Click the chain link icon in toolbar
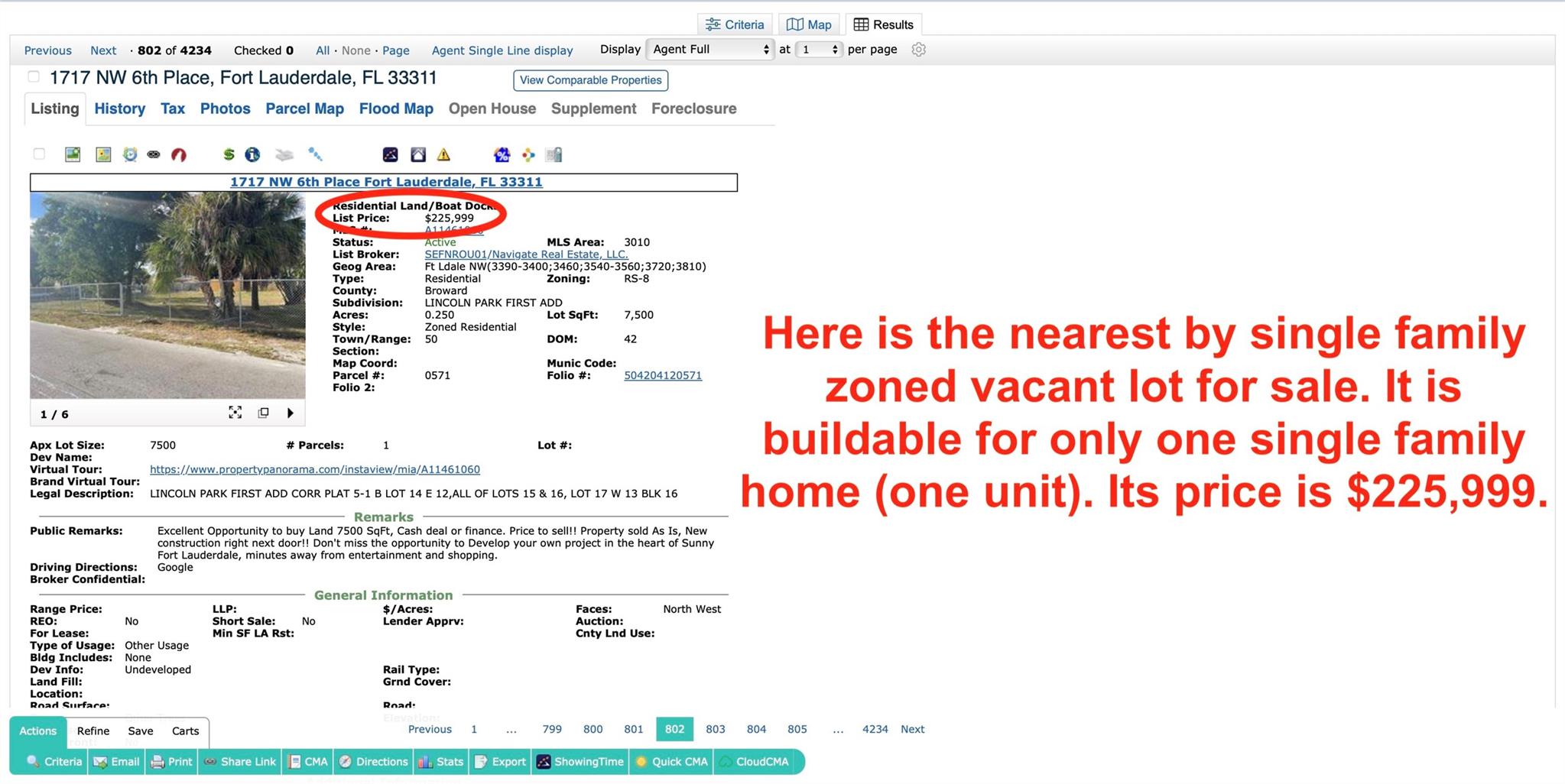 tap(154, 154)
